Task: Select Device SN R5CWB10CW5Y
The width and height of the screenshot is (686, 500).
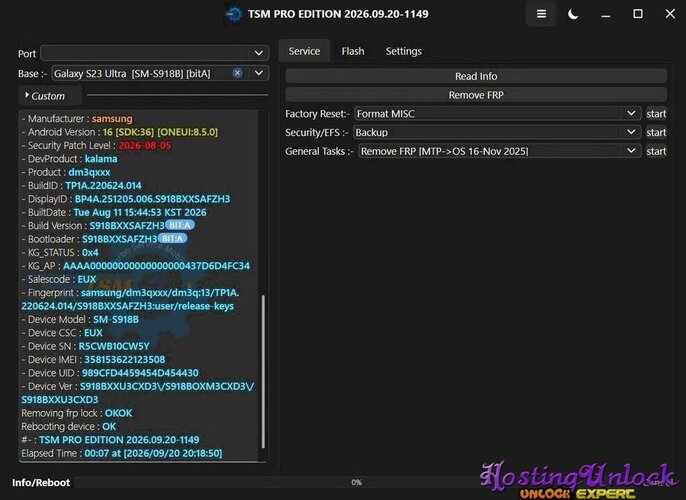Action: [x=114, y=346]
